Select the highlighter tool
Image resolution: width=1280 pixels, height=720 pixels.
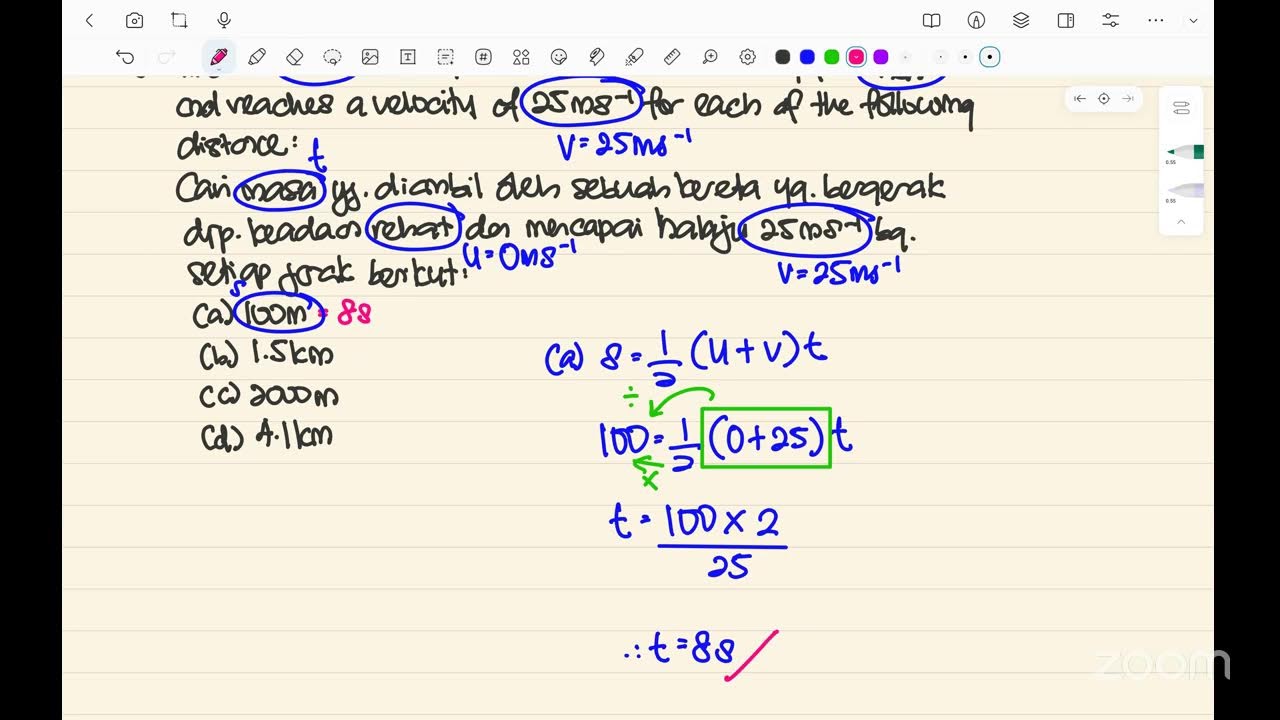pos(257,57)
